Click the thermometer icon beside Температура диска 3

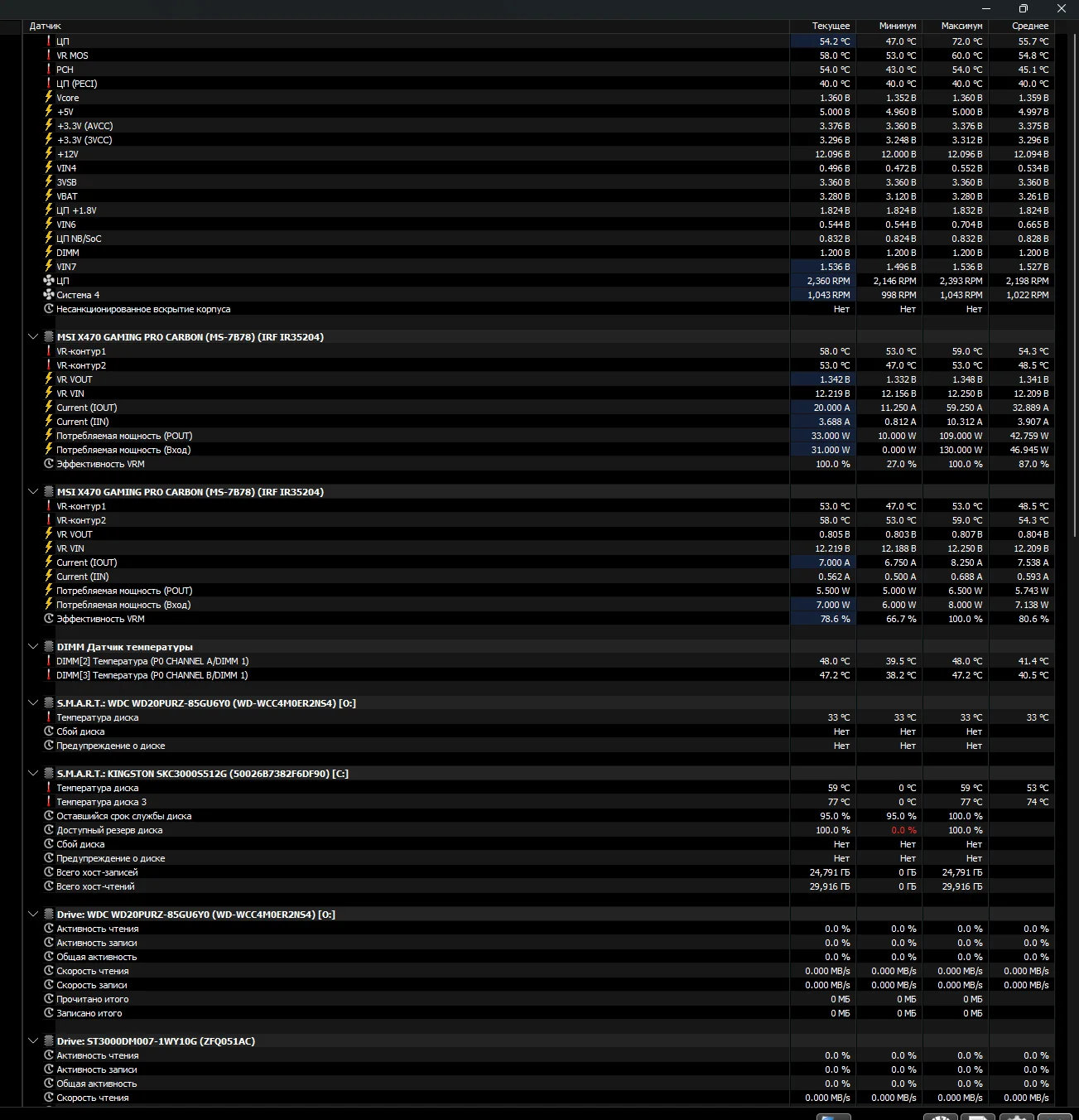(49, 802)
